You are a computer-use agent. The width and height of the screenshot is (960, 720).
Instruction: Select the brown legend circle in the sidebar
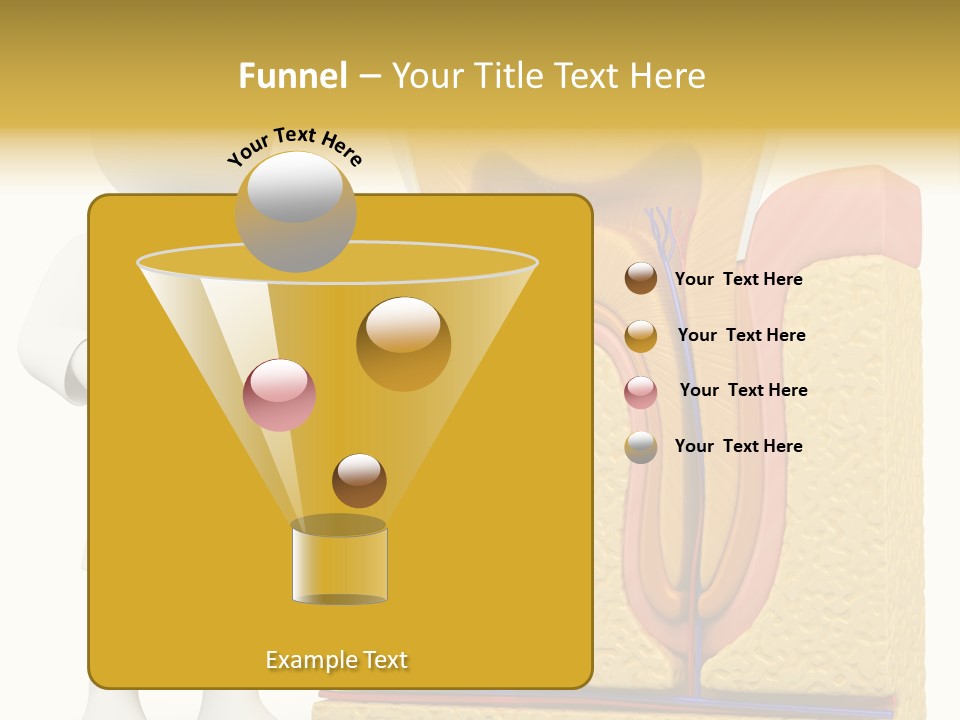(x=640, y=279)
